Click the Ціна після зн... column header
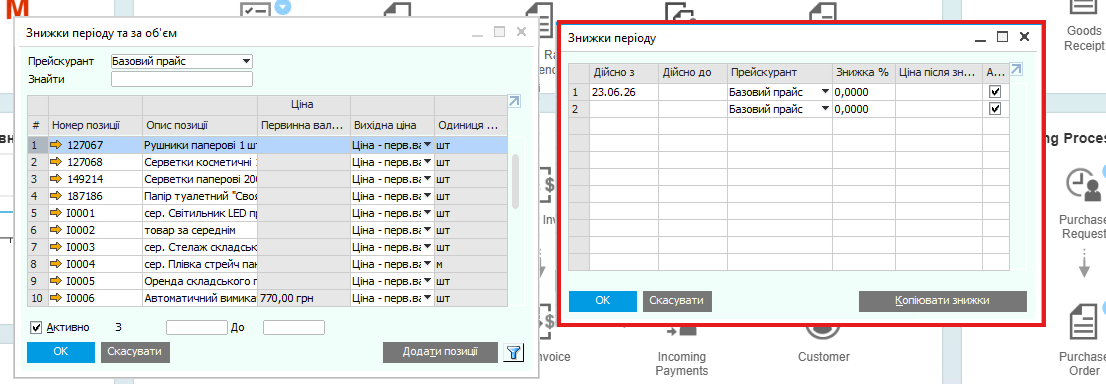This screenshot has height=385, width=1106. pos(939,73)
